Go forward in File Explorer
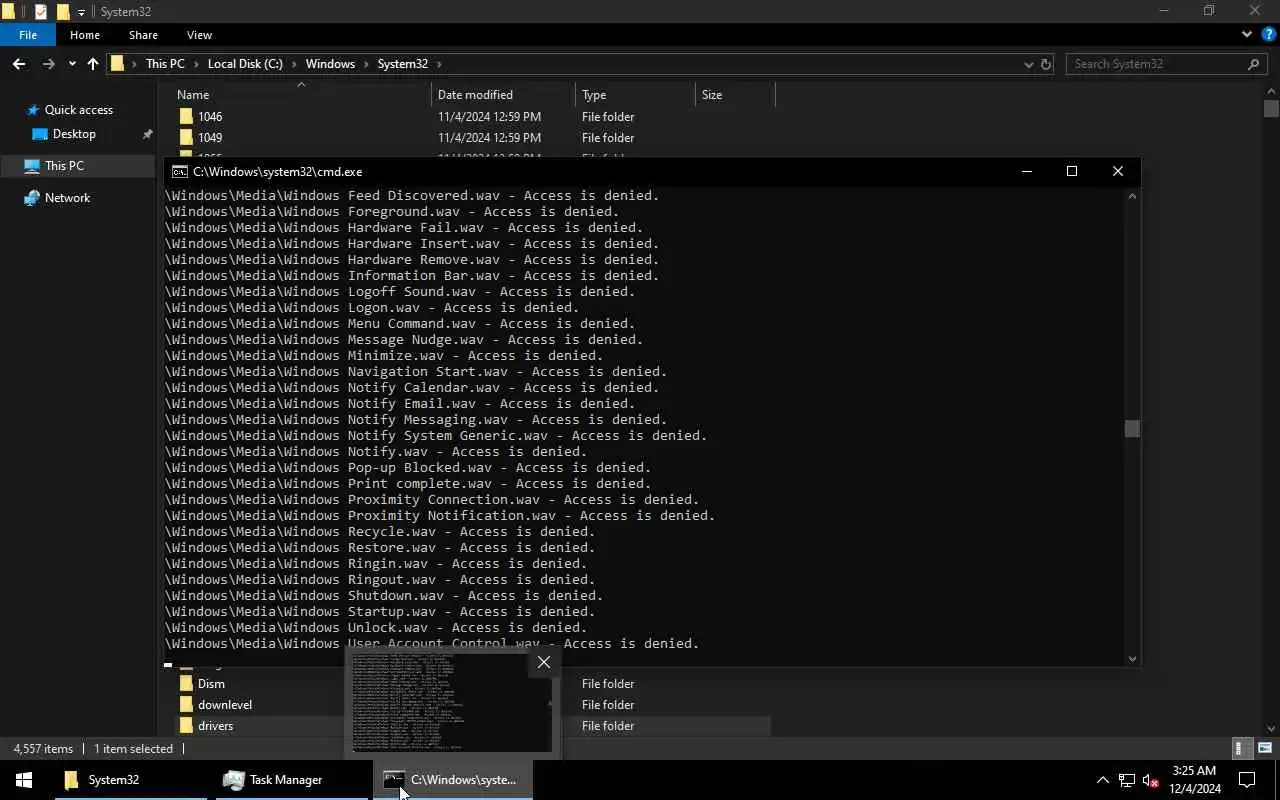Image resolution: width=1280 pixels, height=800 pixels. coord(48,64)
